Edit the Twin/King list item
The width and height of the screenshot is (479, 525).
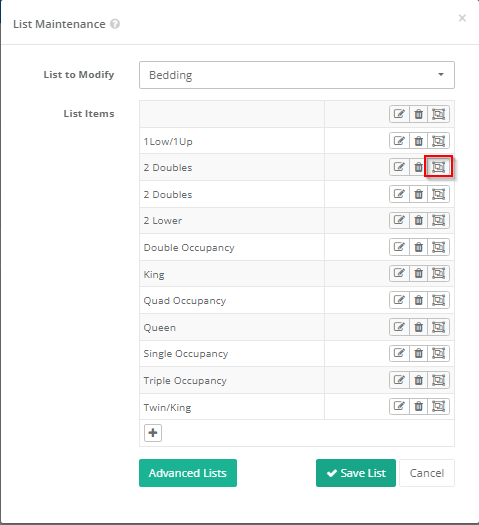pos(399,406)
